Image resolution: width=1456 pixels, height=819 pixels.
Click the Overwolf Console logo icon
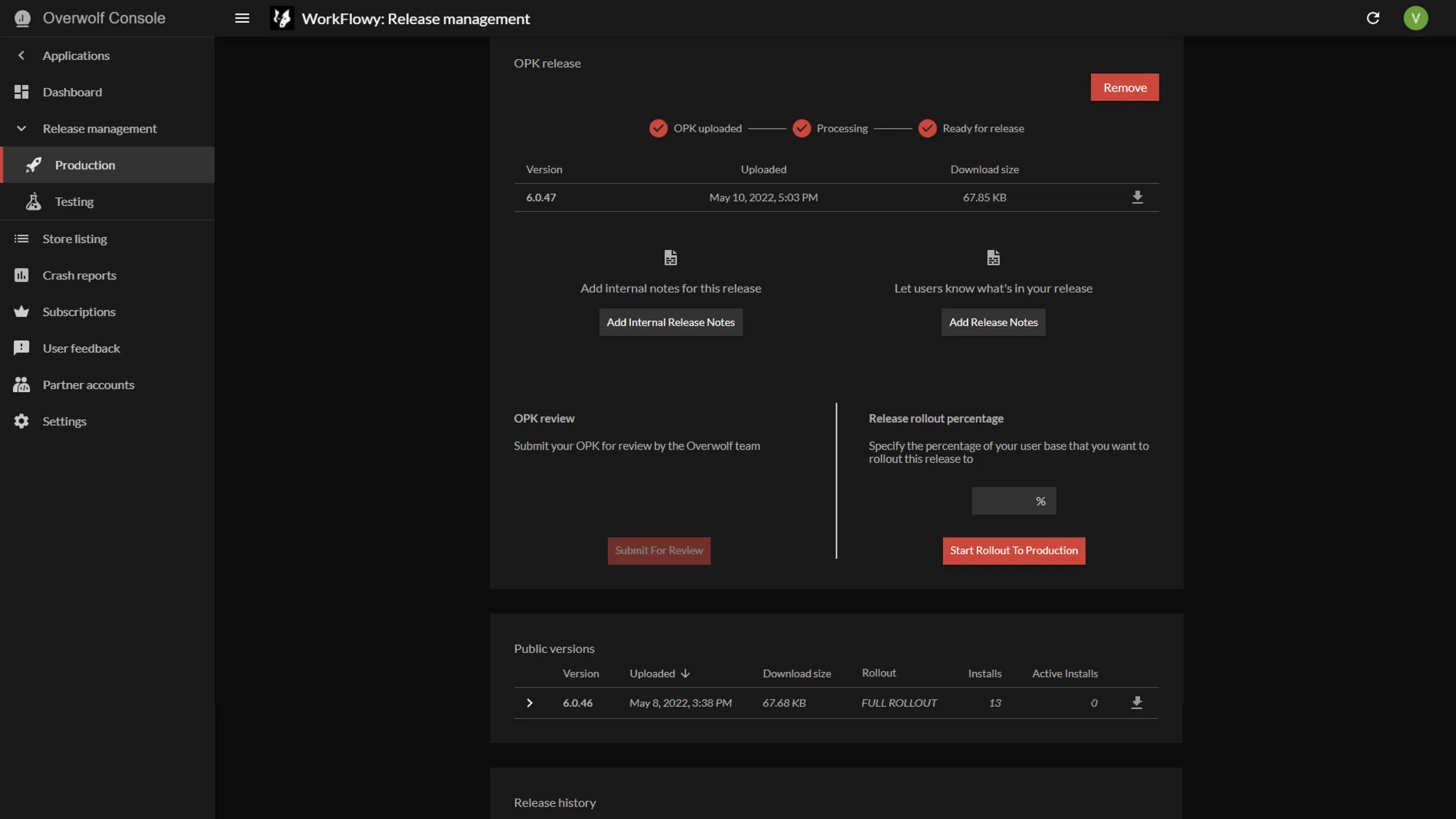coord(22,18)
